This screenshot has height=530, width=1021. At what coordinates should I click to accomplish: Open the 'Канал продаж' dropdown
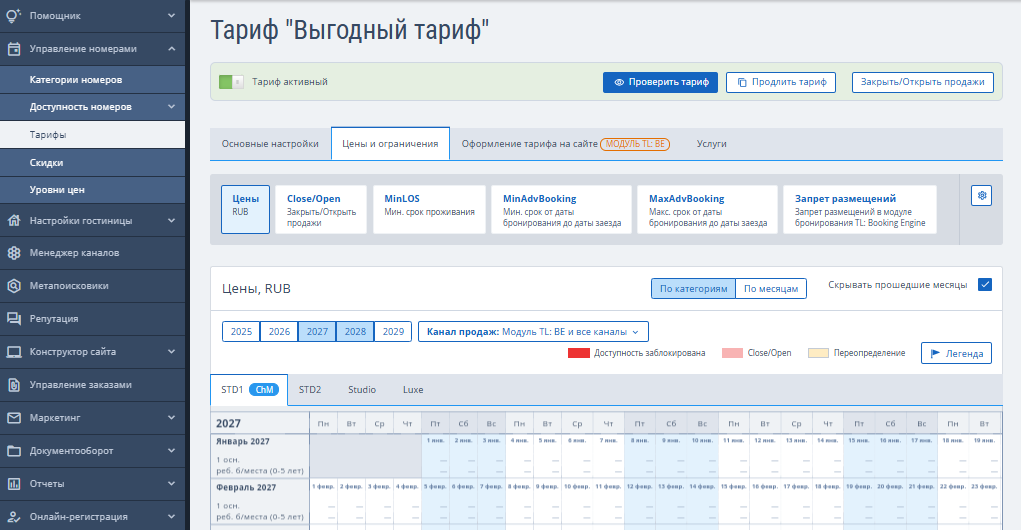click(x=533, y=331)
